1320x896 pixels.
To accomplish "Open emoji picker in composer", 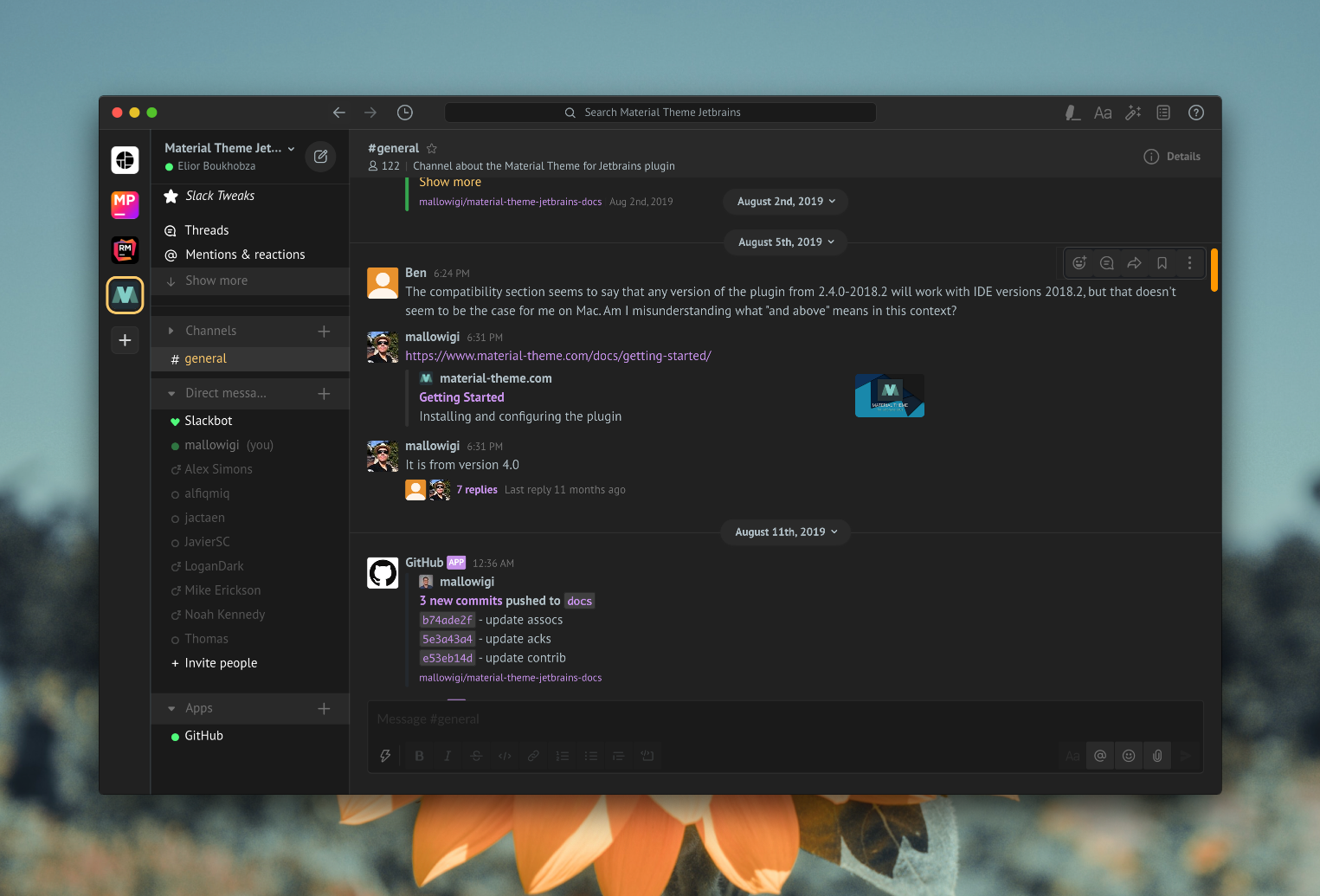I will point(1129,756).
